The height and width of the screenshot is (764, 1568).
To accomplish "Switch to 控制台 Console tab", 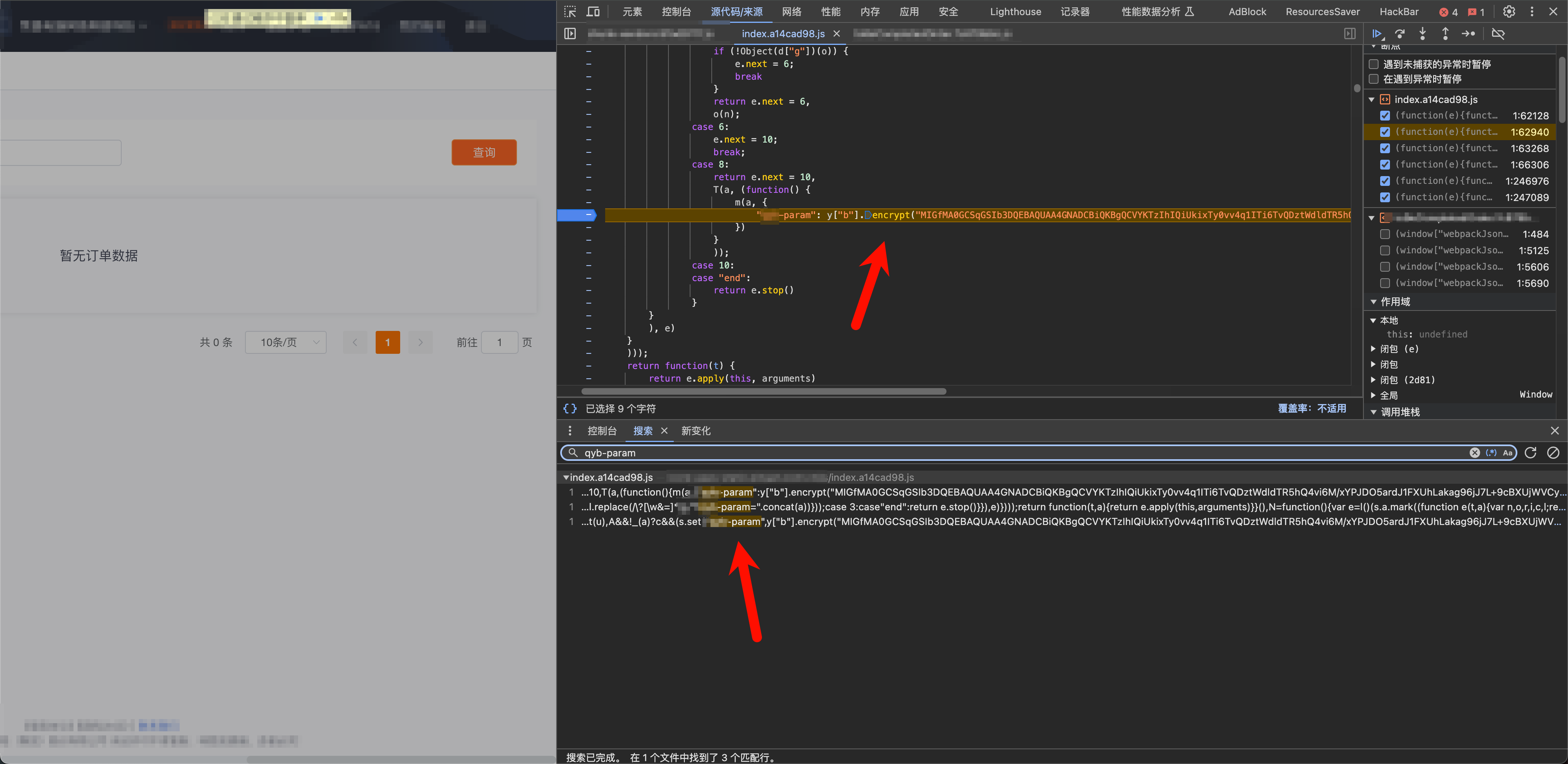I will (x=676, y=11).
